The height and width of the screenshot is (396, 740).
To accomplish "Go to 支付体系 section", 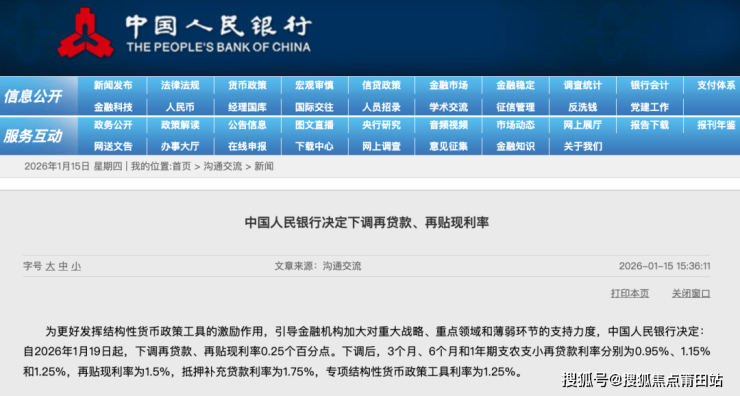I will coord(716,85).
